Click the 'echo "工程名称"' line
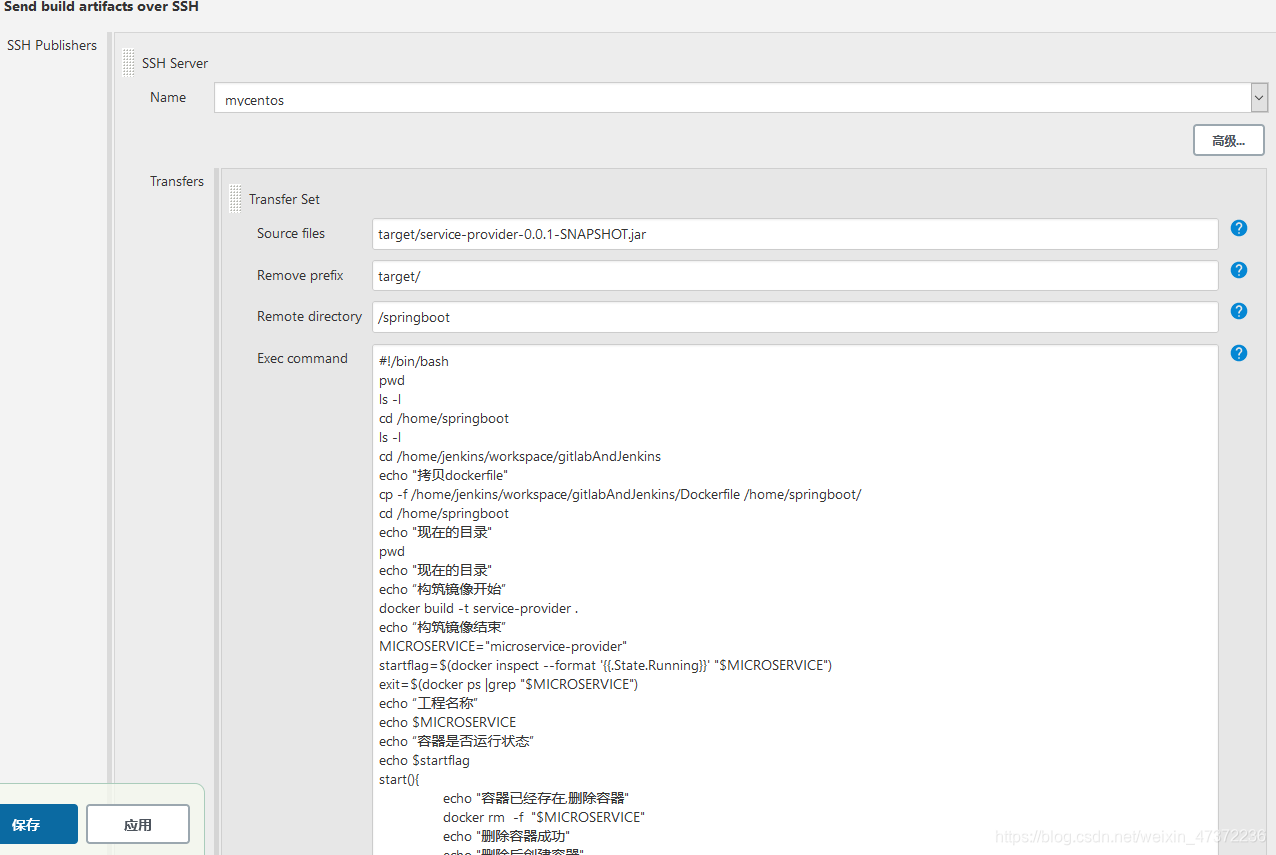 428,703
